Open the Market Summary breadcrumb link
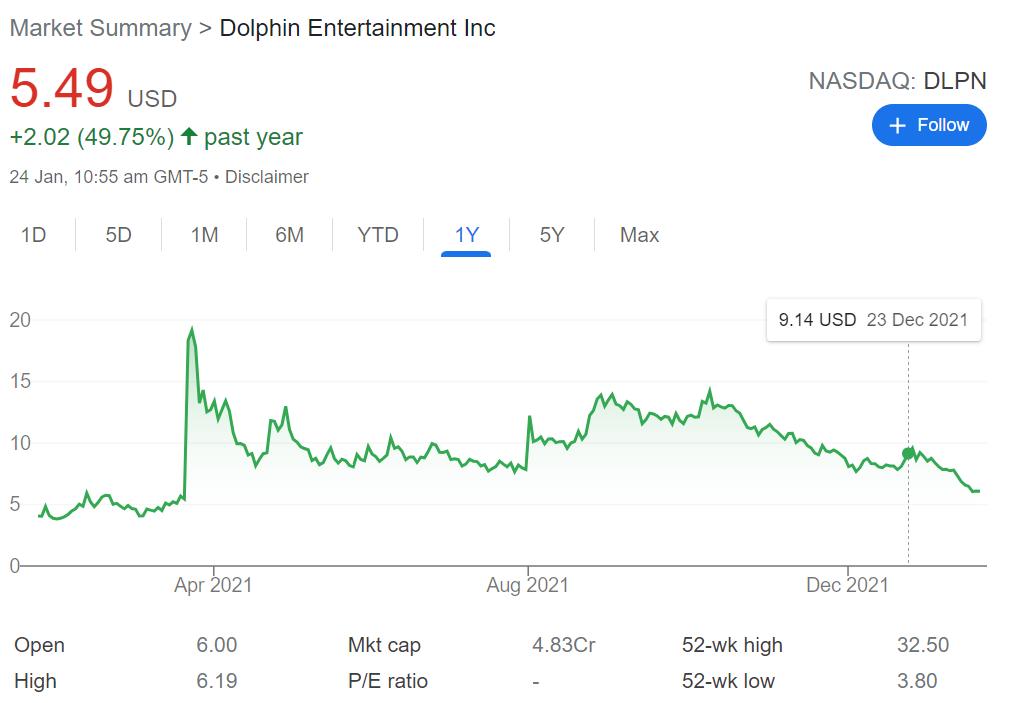1021x703 pixels. 101,28
